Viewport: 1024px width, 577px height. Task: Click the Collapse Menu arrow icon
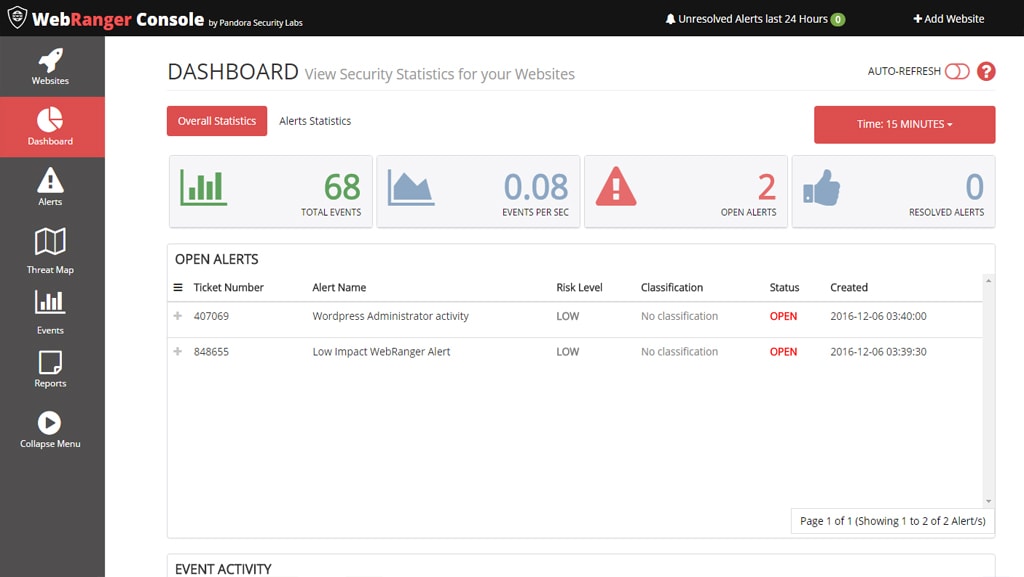(50, 423)
